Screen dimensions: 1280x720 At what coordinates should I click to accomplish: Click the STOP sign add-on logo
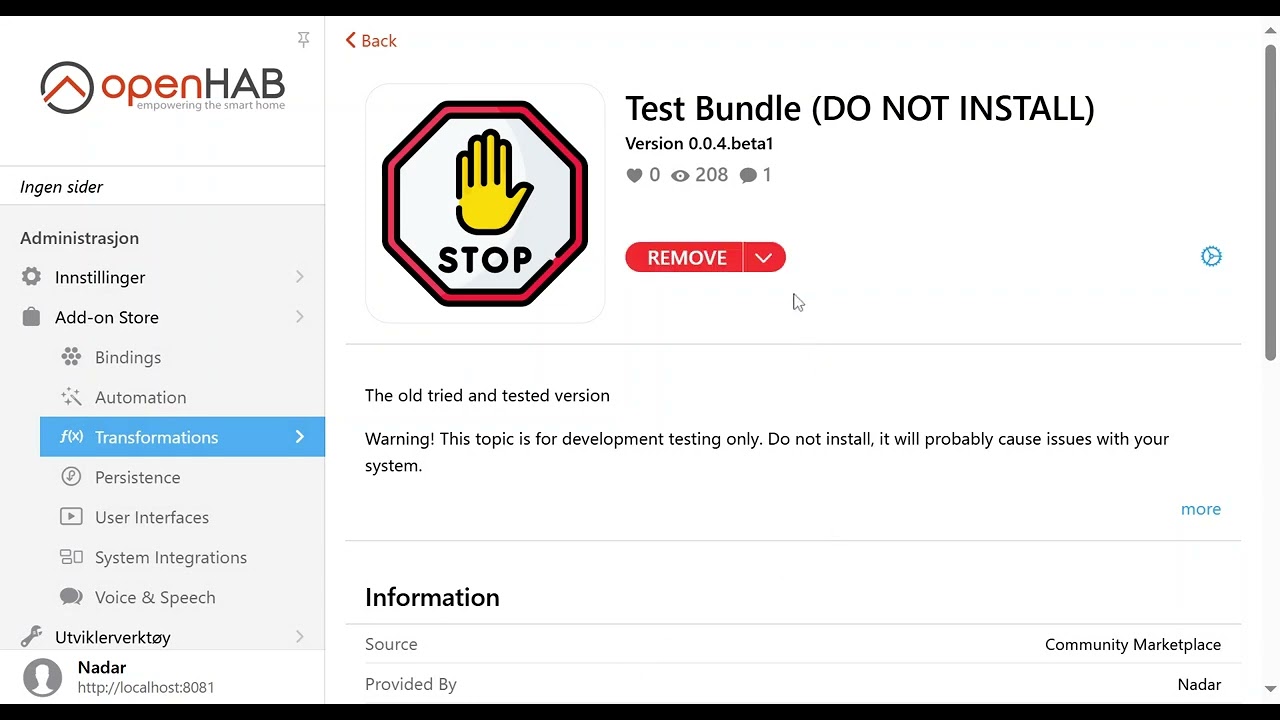[485, 203]
